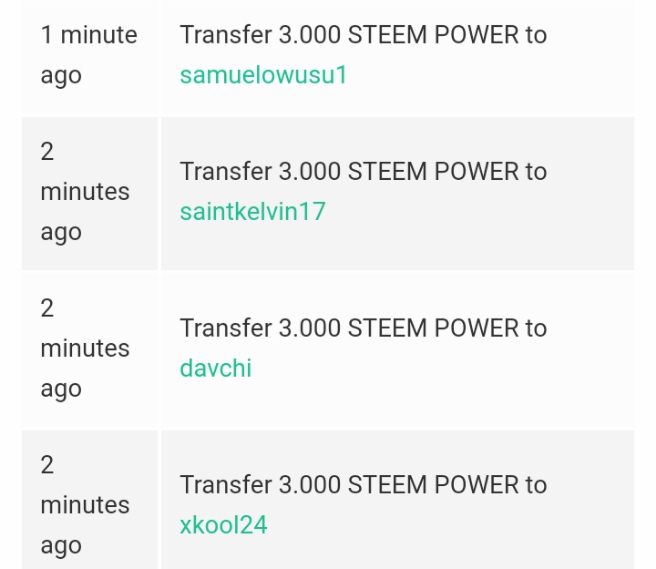Image resolution: width=656 pixels, height=569 pixels.
Task: Click the 3.000 amount above saintkelvin17
Action: point(310,171)
